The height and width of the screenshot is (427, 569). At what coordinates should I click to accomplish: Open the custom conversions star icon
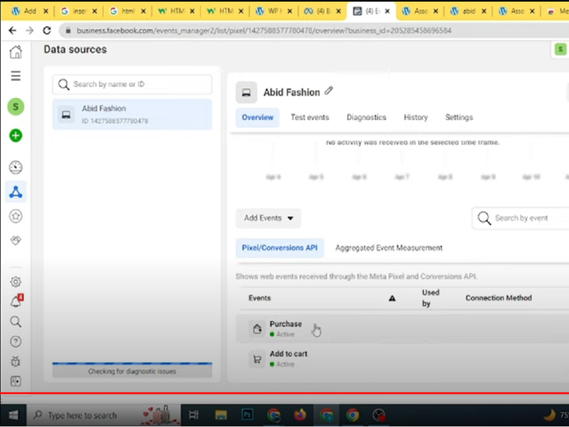click(x=16, y=216)
